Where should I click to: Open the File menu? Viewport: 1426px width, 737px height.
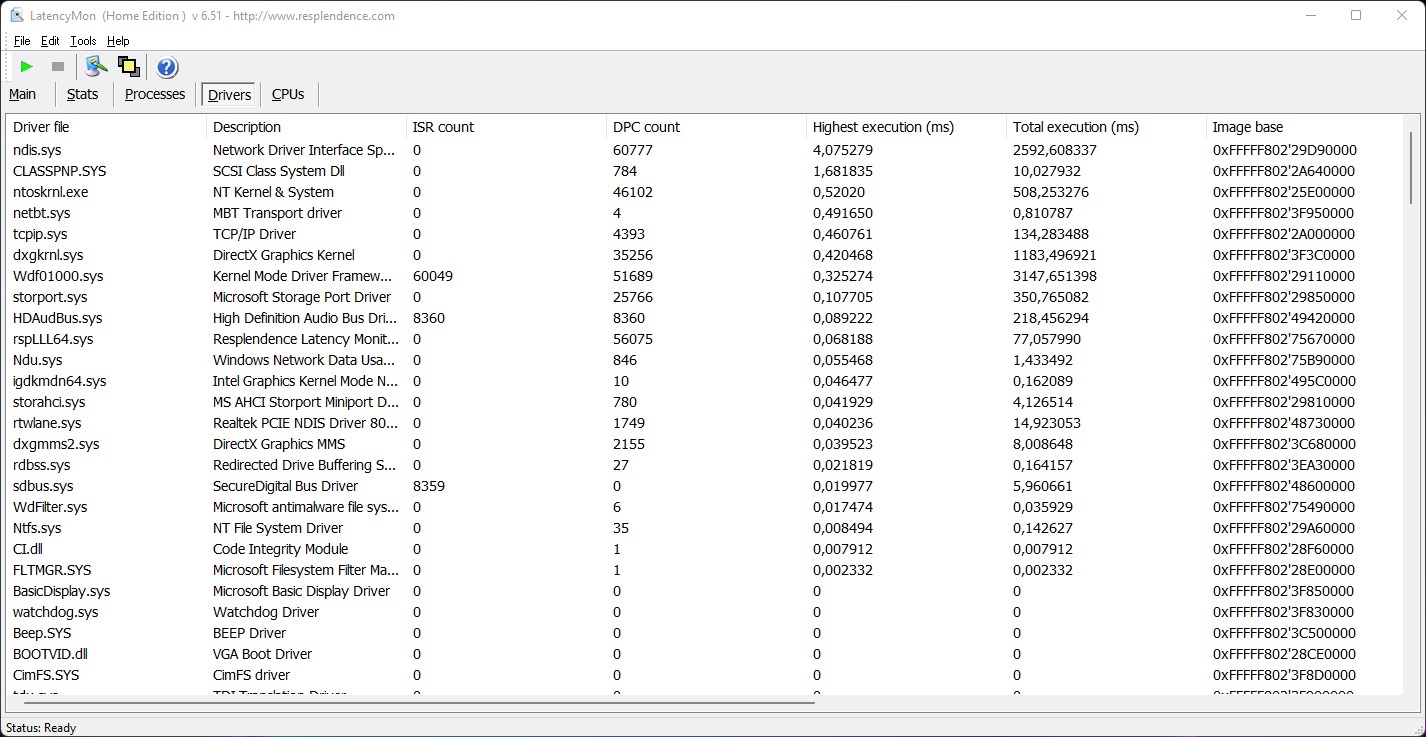pyautogui.click(x=22, y=41)
